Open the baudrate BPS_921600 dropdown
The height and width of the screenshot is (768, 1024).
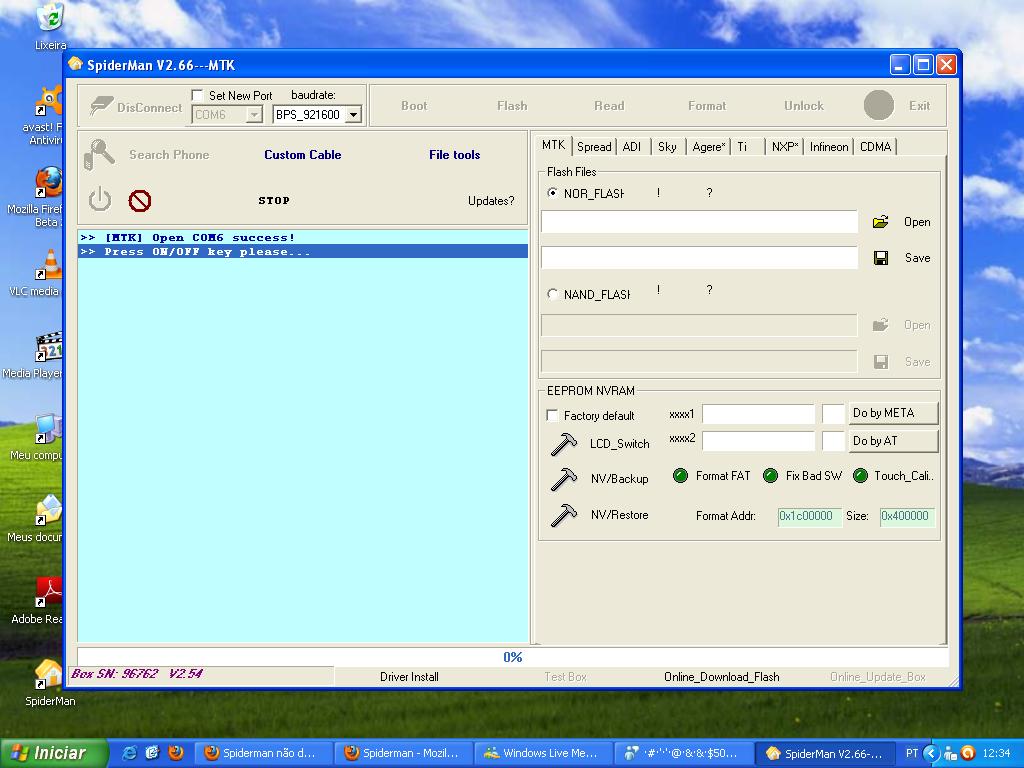353,115
